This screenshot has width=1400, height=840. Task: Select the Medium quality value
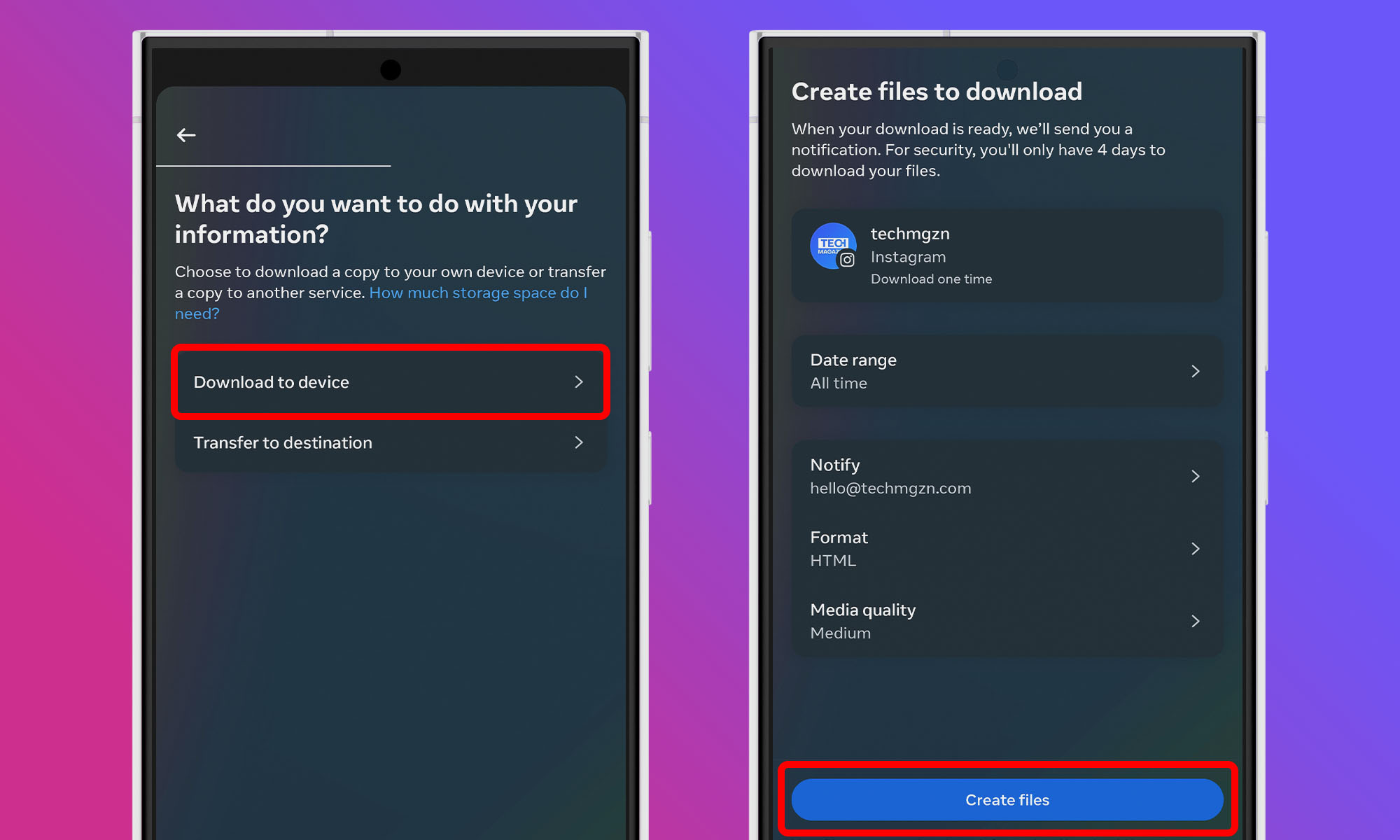click(x=841, y=633)
